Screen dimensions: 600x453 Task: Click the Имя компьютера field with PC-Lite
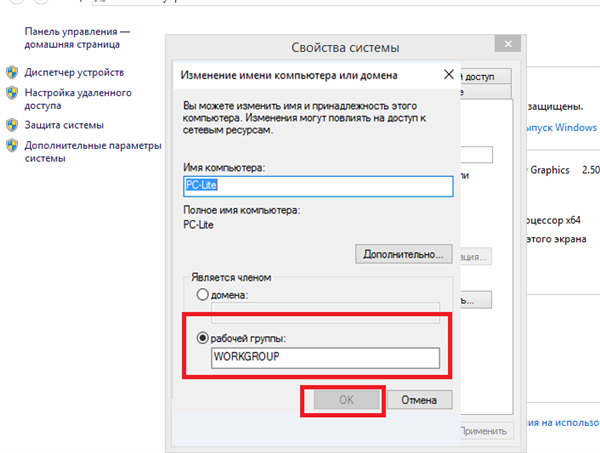(x=318, y=186)
